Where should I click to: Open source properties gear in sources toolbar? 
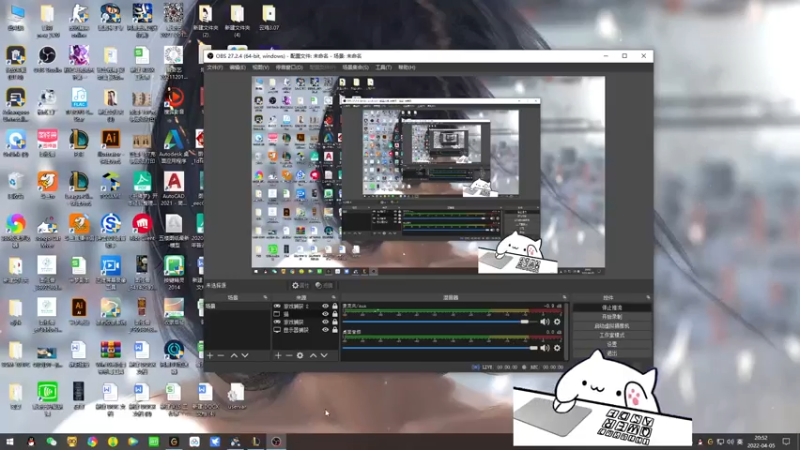pyautogui.click(x=300, y=355)
